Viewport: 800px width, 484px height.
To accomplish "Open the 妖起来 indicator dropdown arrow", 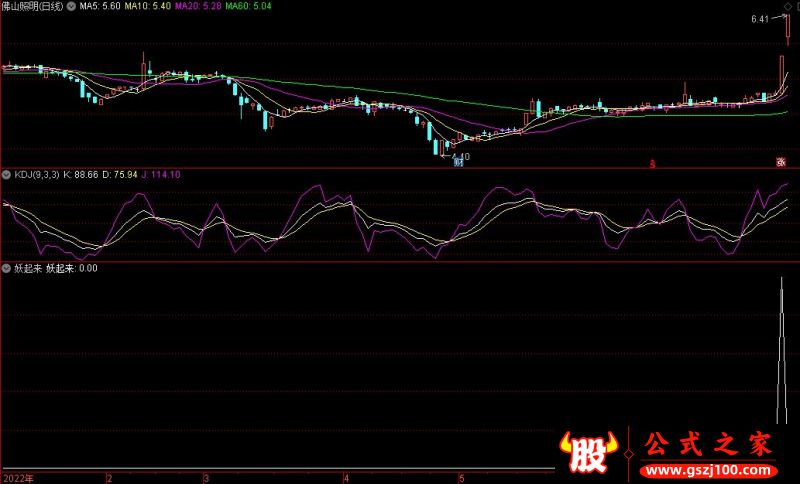I will pyautogui.click(x=7, y=268).
